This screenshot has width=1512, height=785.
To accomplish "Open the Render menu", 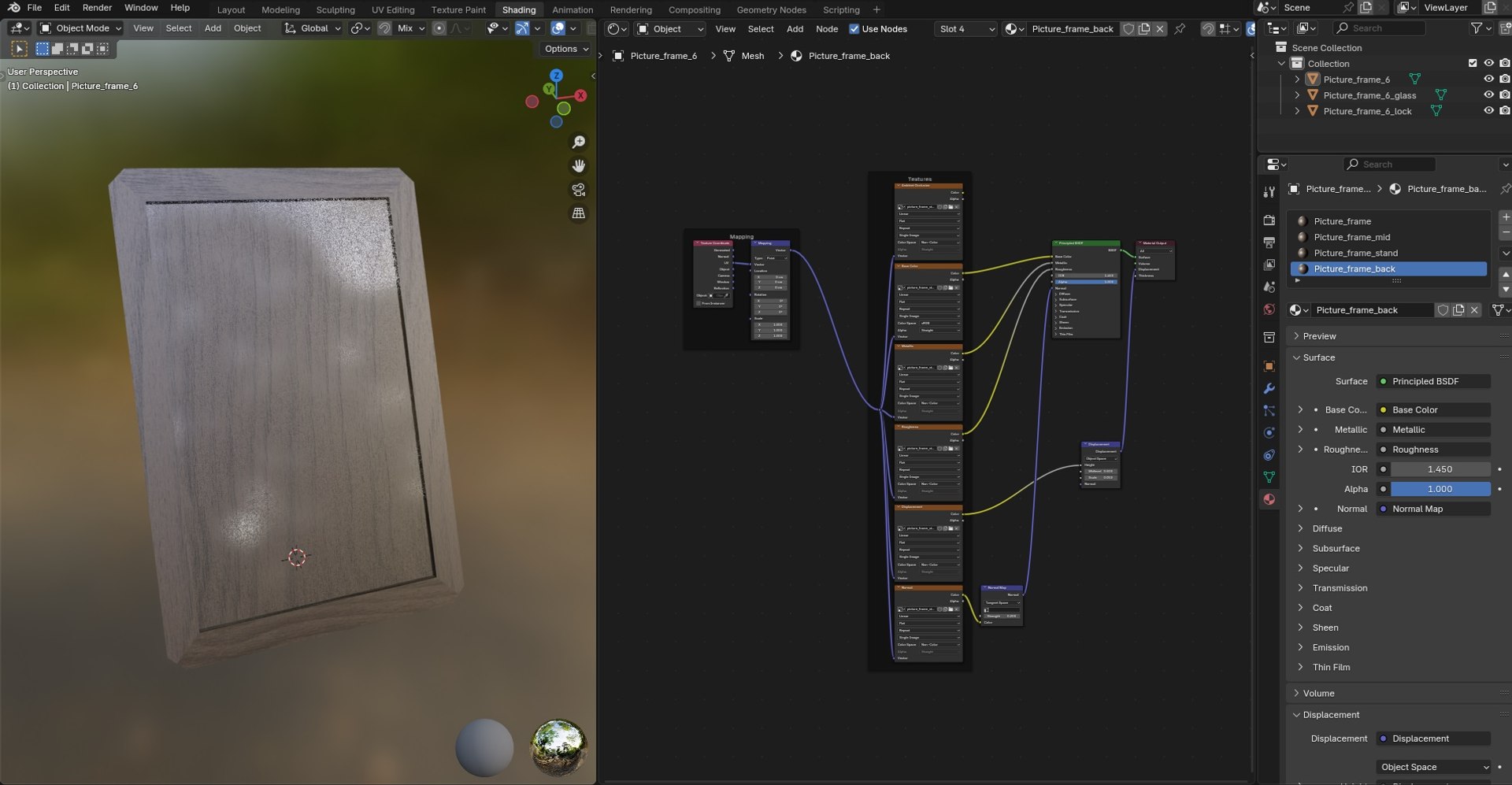I will click(x=97, y=8).
